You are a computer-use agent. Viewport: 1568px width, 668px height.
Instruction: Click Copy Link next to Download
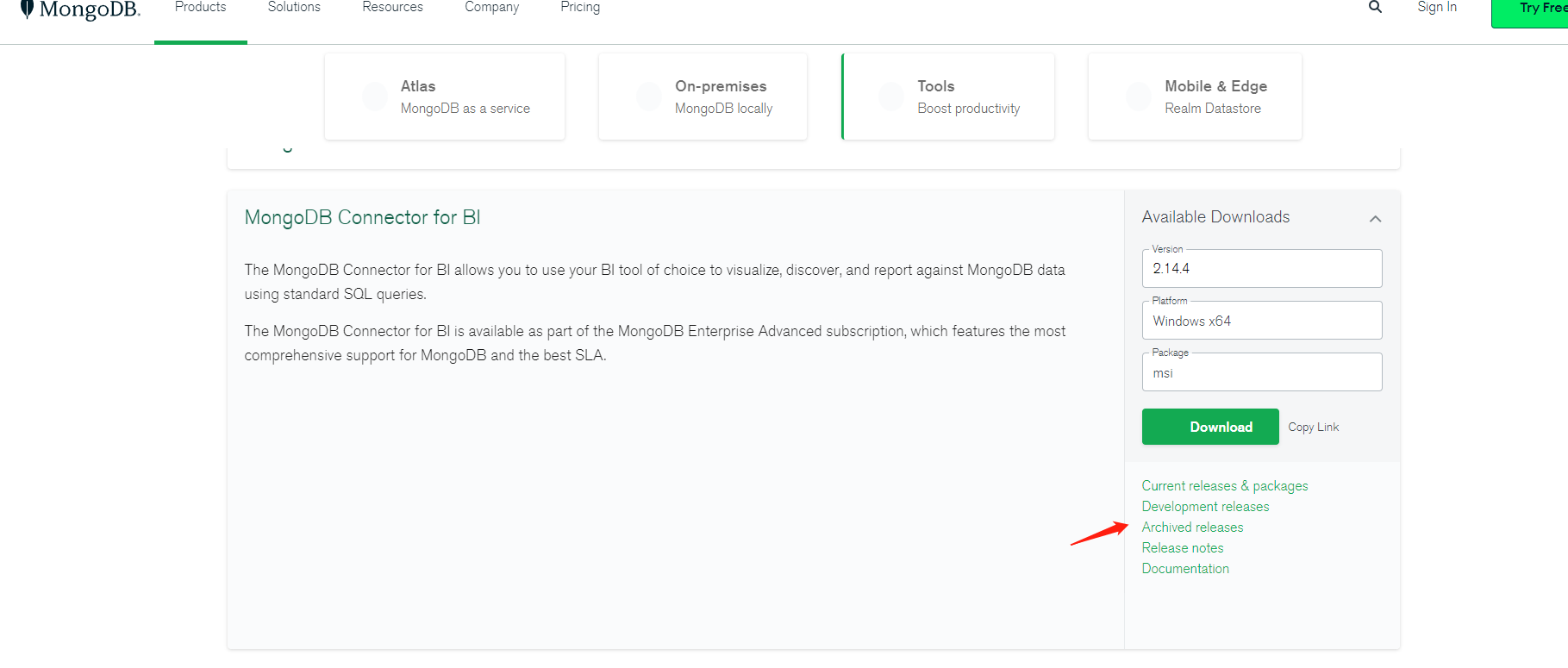click(1314, 427)
